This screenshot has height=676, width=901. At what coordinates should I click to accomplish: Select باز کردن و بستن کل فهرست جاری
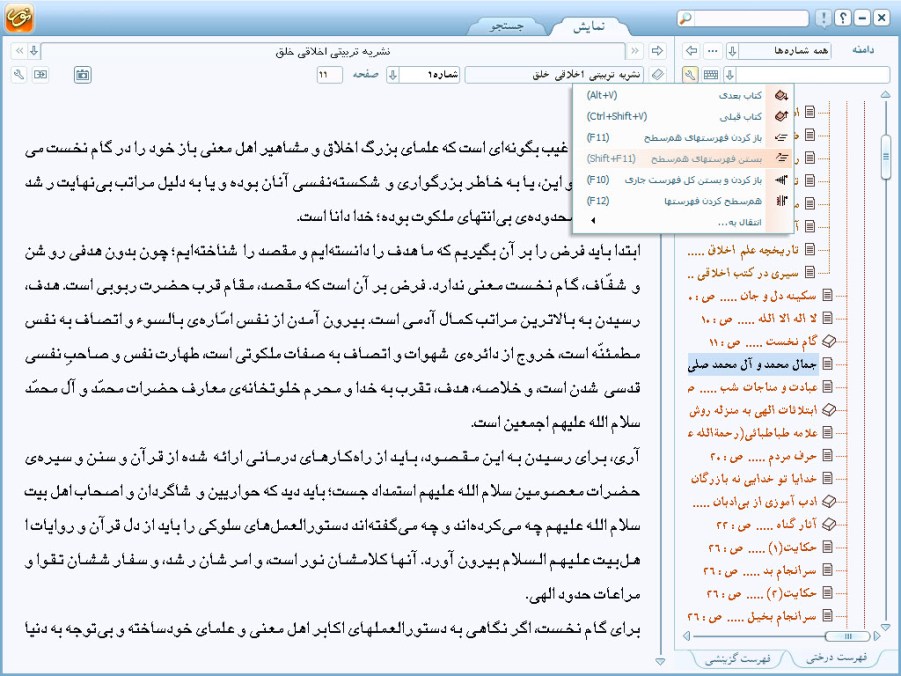[684, 180]
